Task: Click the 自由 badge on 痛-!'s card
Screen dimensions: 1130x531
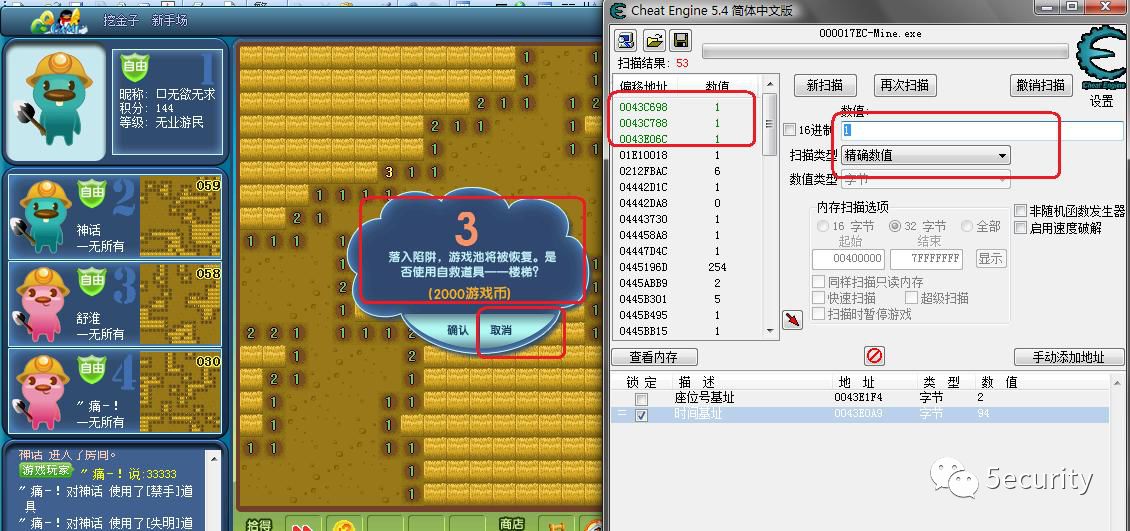Action: 92,370
